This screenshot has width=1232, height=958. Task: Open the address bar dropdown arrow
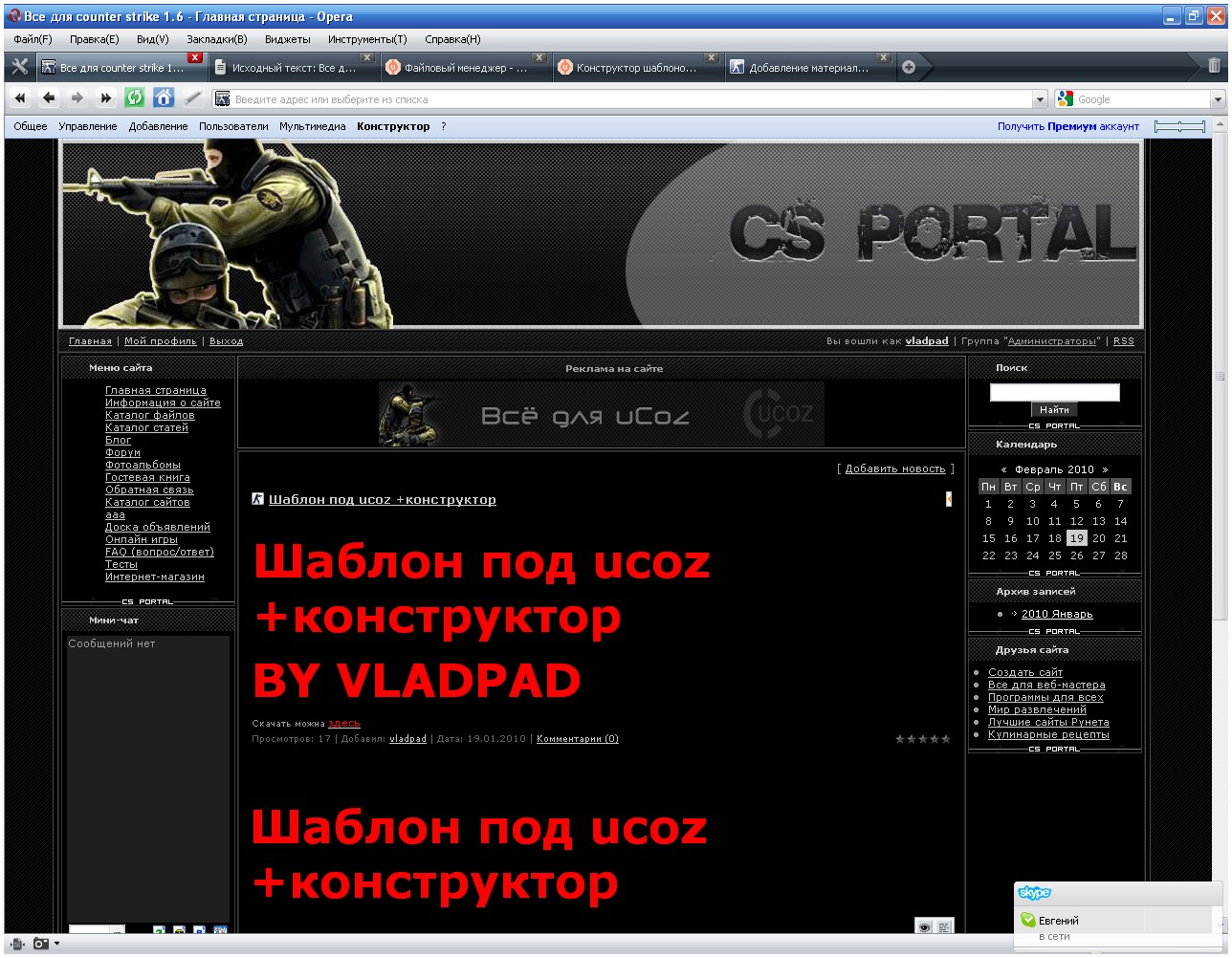tap(1041, 99)
